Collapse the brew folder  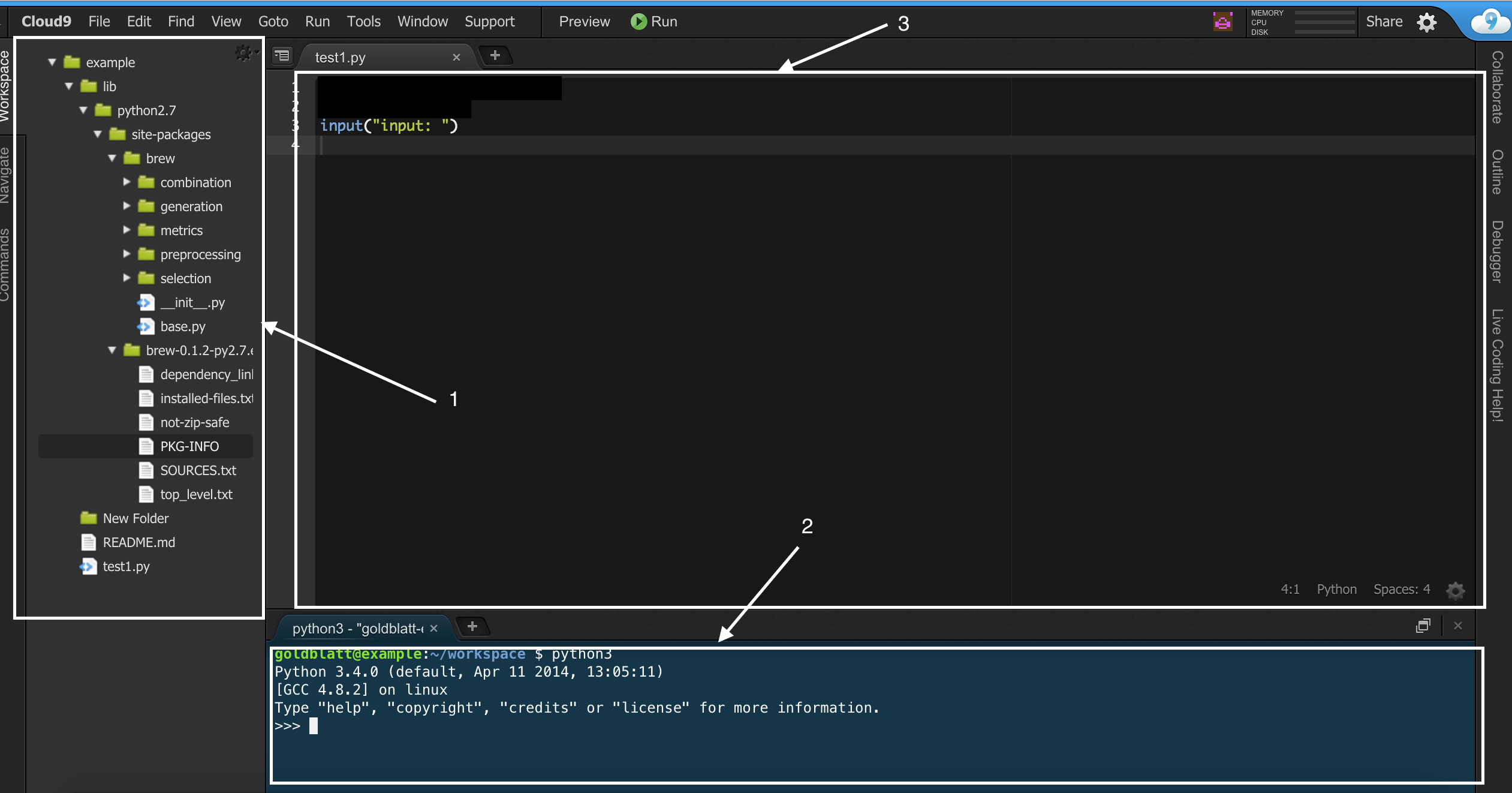tap(113, 158)
